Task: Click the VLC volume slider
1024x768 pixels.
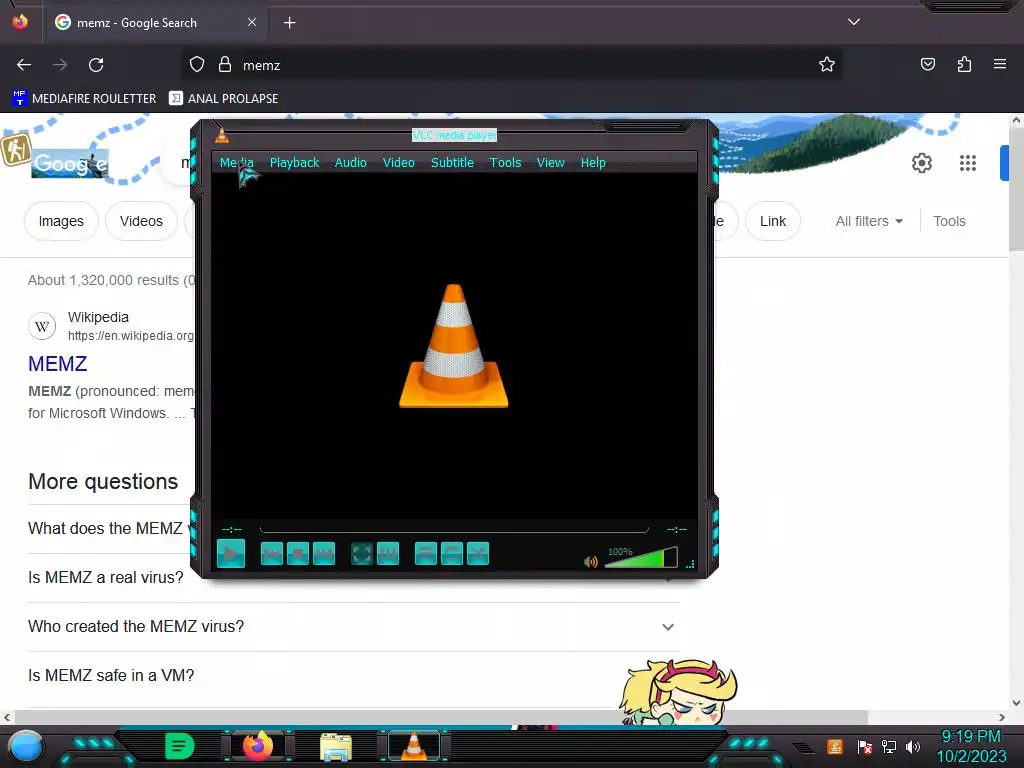Action: coord(641,558)
